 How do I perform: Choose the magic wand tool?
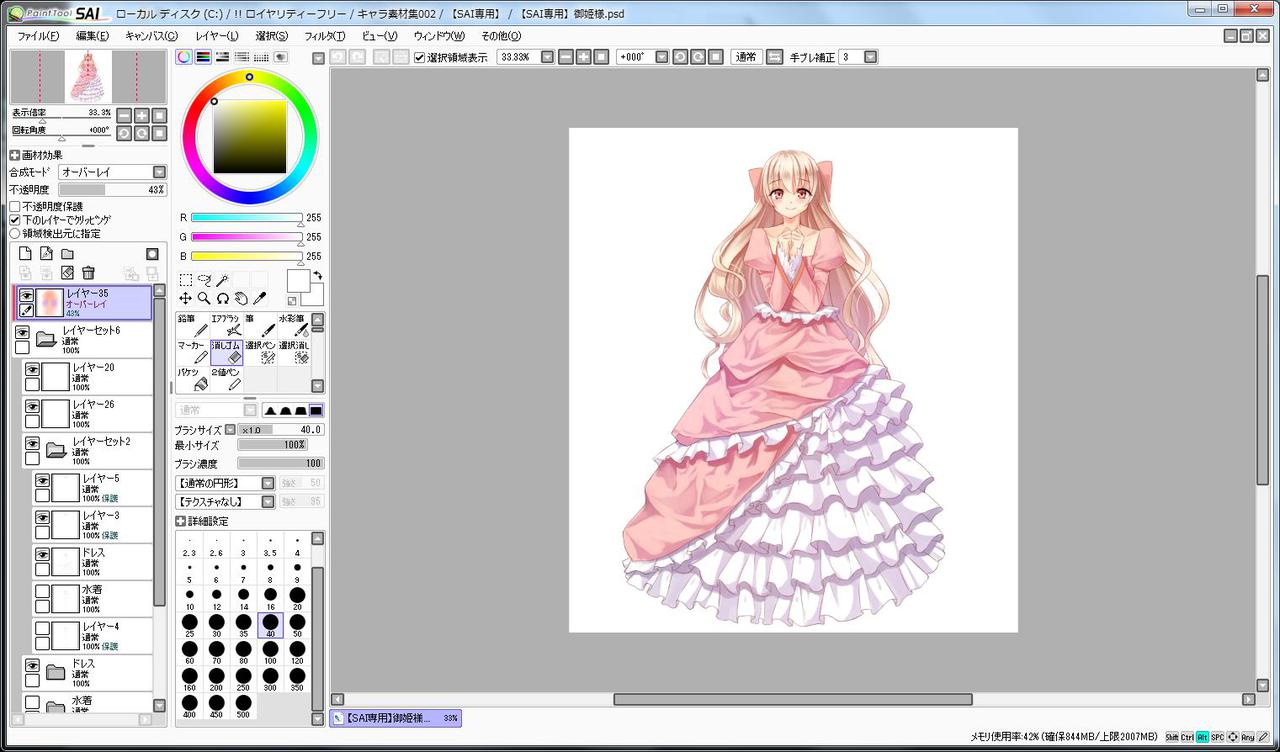[222, 280]
